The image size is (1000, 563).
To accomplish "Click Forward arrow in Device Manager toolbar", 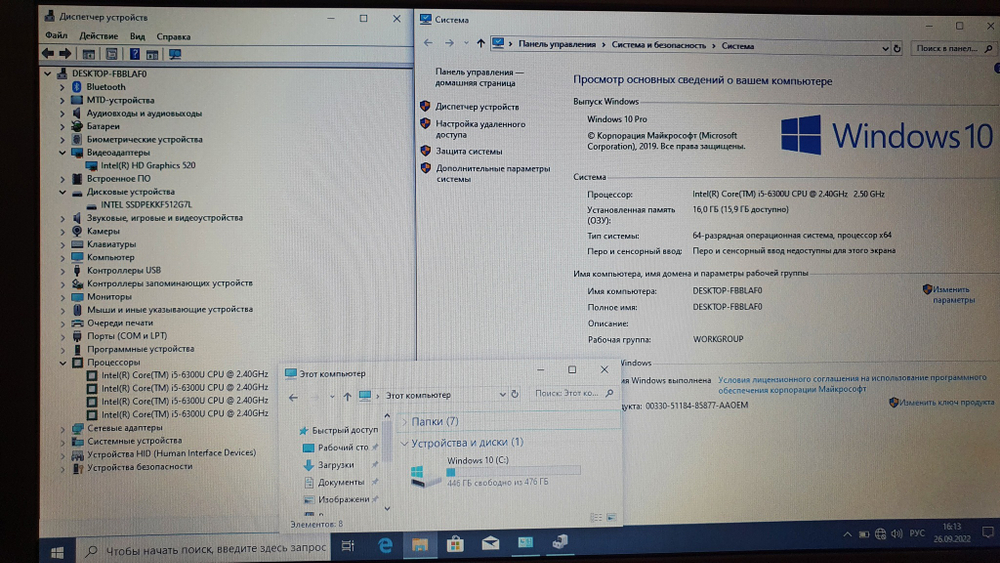I will click(x=65, y=54).
